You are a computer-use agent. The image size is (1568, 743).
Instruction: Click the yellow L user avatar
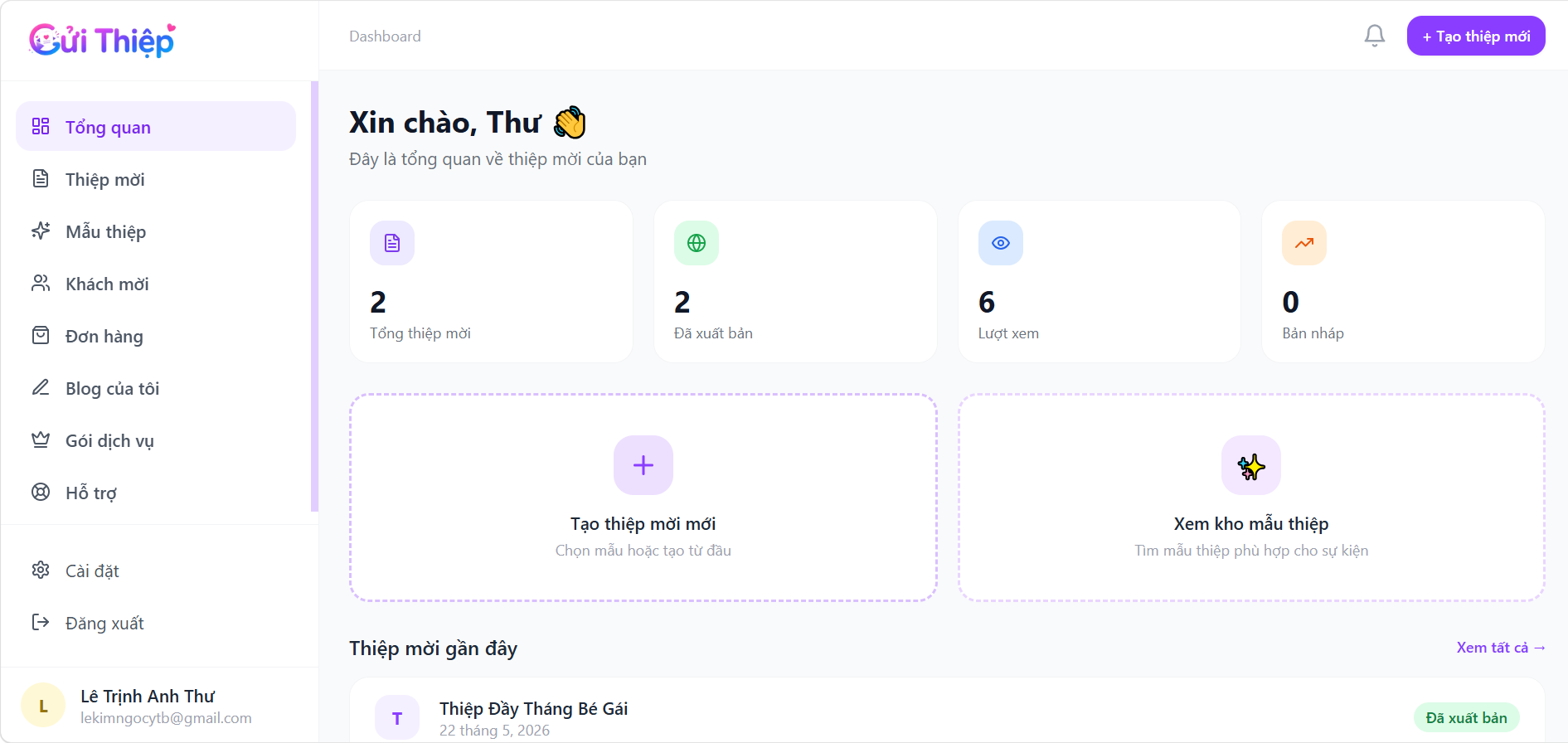[43, 706]
